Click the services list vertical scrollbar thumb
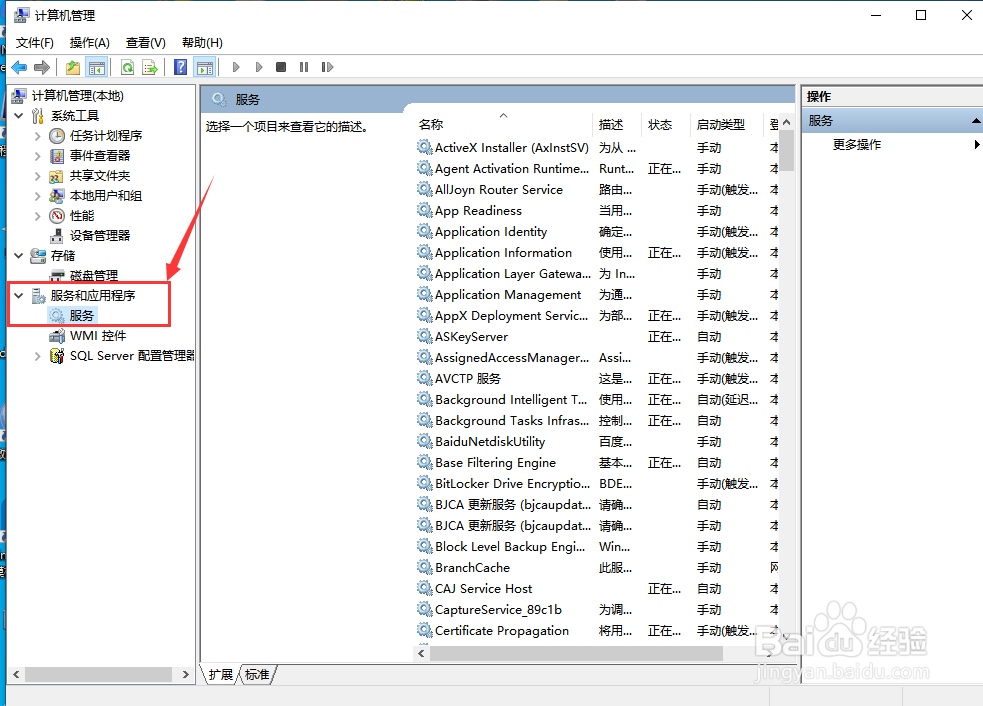The height and width of the screenshot is (706, 983). pos(787,151)
